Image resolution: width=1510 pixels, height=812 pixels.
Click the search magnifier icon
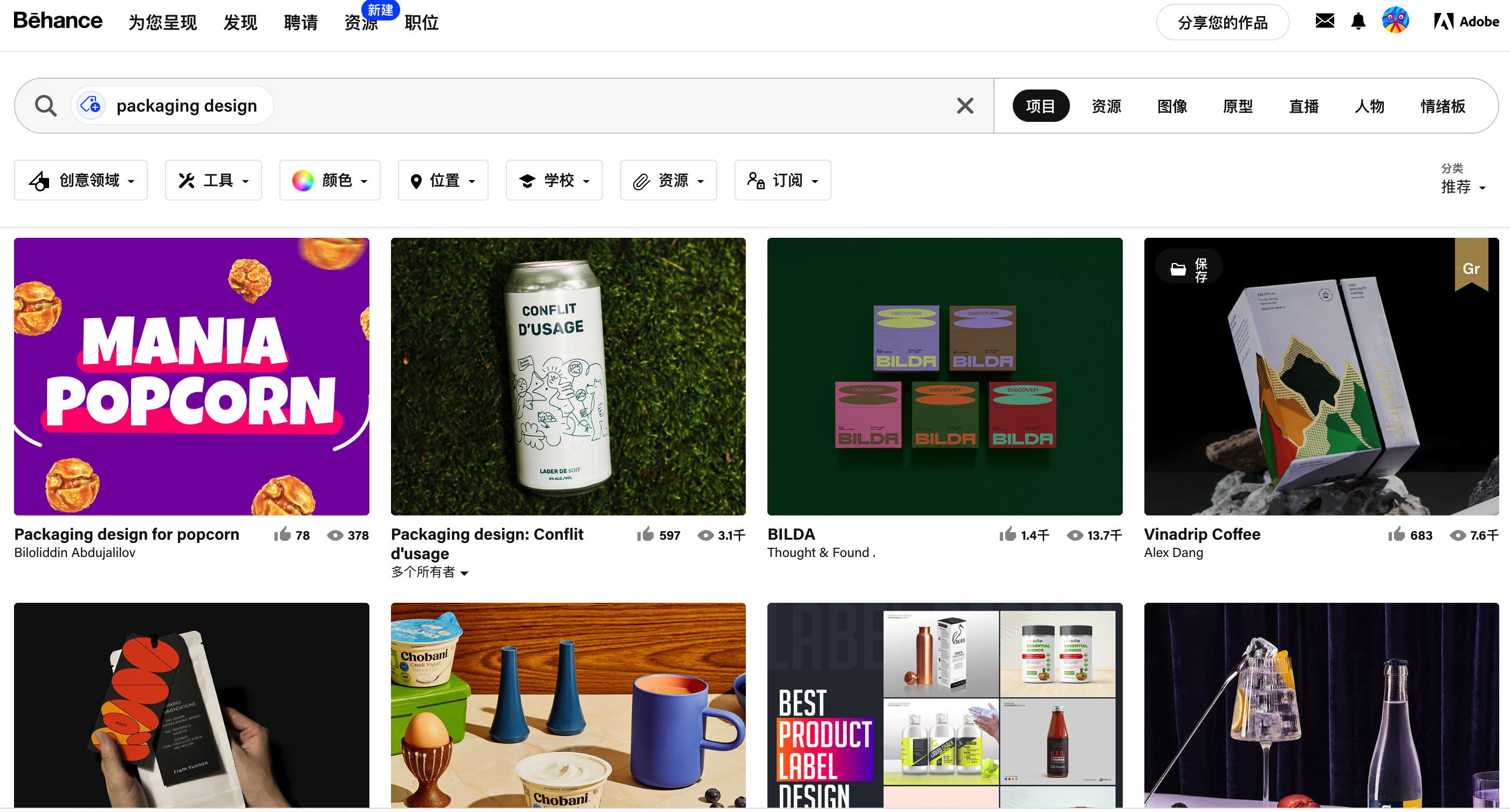tap(45, 106)
